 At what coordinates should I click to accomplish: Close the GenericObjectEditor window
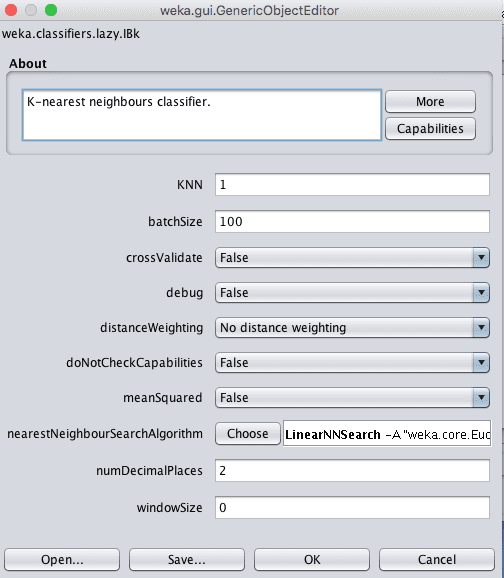tap(11, 10)
